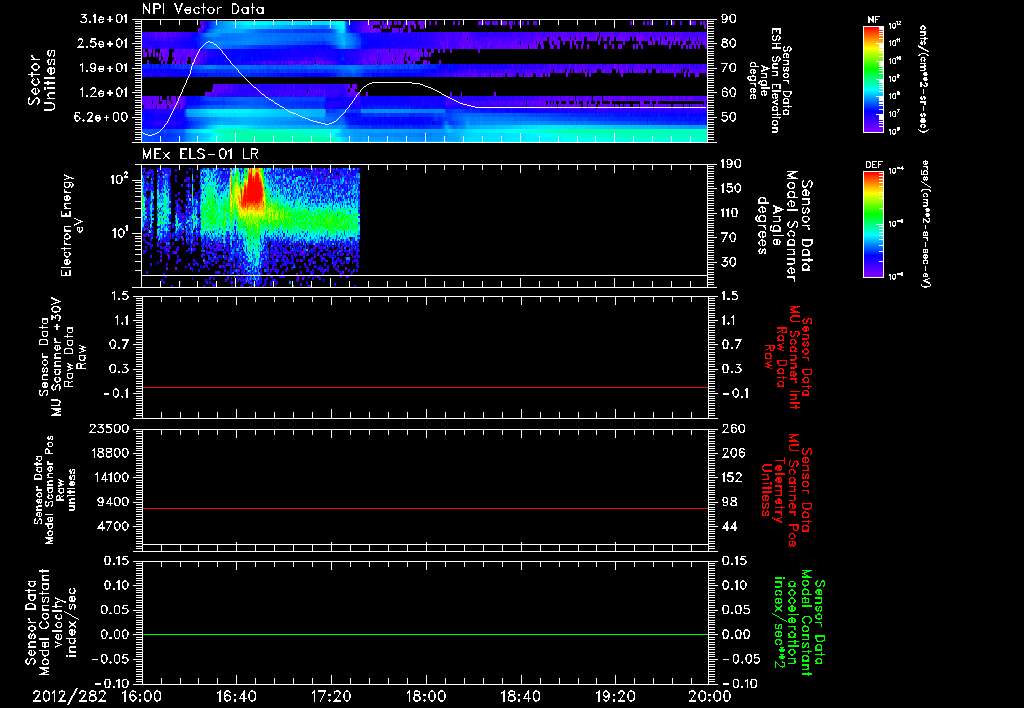This screenshot has width=1024, height=708.
Task: Click the 44 telemetry axis tick label
Action: pos(729,526)
